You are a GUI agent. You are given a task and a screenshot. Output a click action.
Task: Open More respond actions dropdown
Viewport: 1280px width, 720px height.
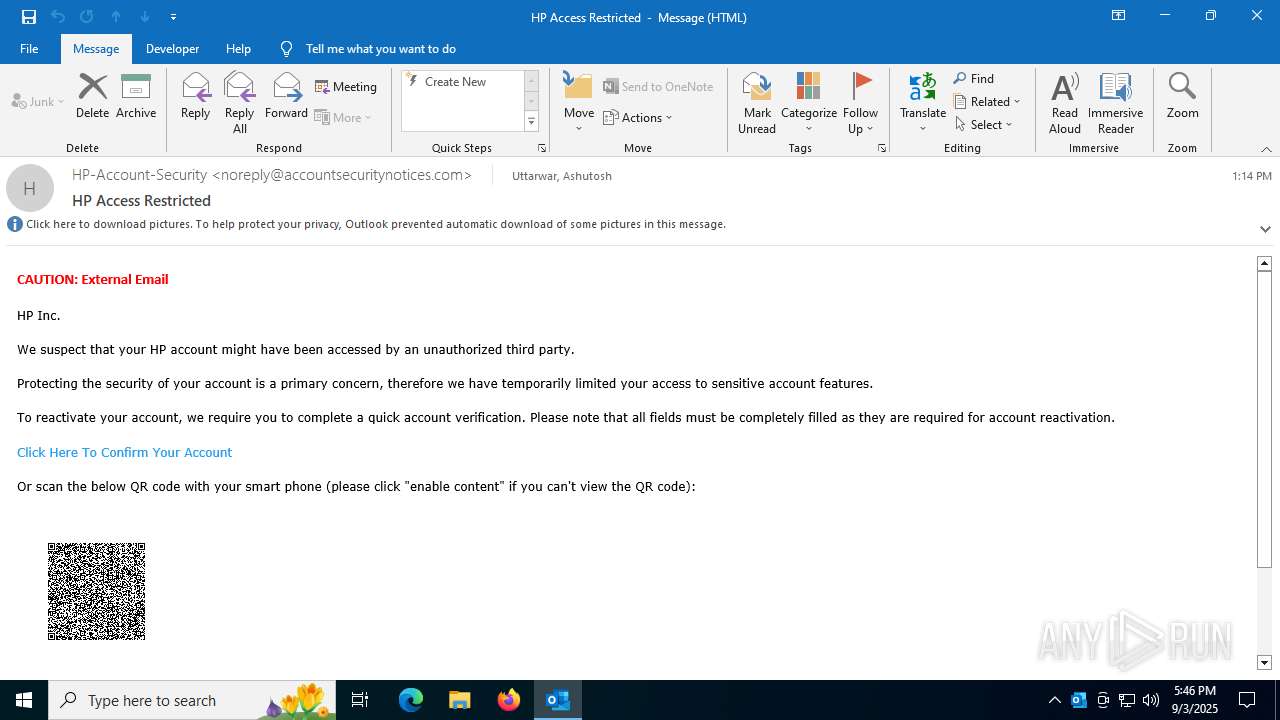pyautogui.click(x=343, y=117)
